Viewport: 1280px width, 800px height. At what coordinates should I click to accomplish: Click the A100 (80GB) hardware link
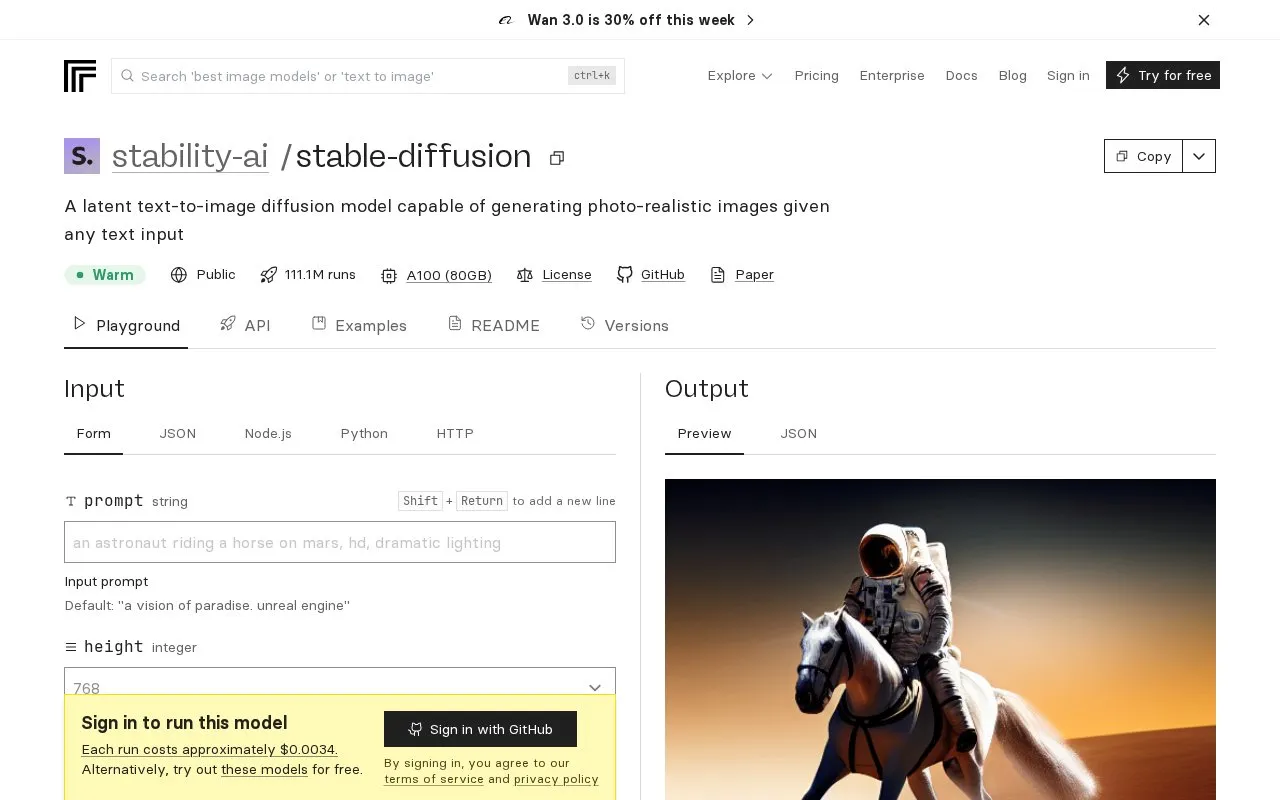[449, 275]
